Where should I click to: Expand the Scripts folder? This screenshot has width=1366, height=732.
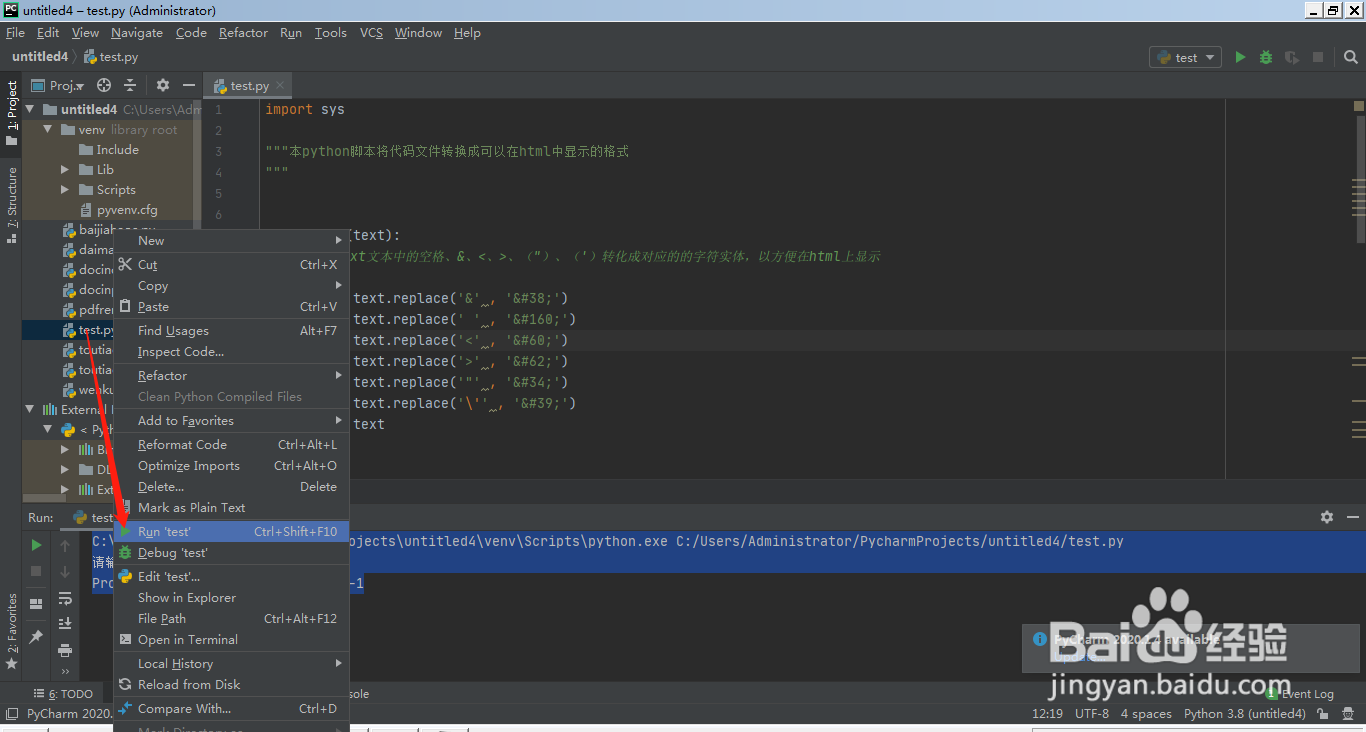click(x=65, y=190)
